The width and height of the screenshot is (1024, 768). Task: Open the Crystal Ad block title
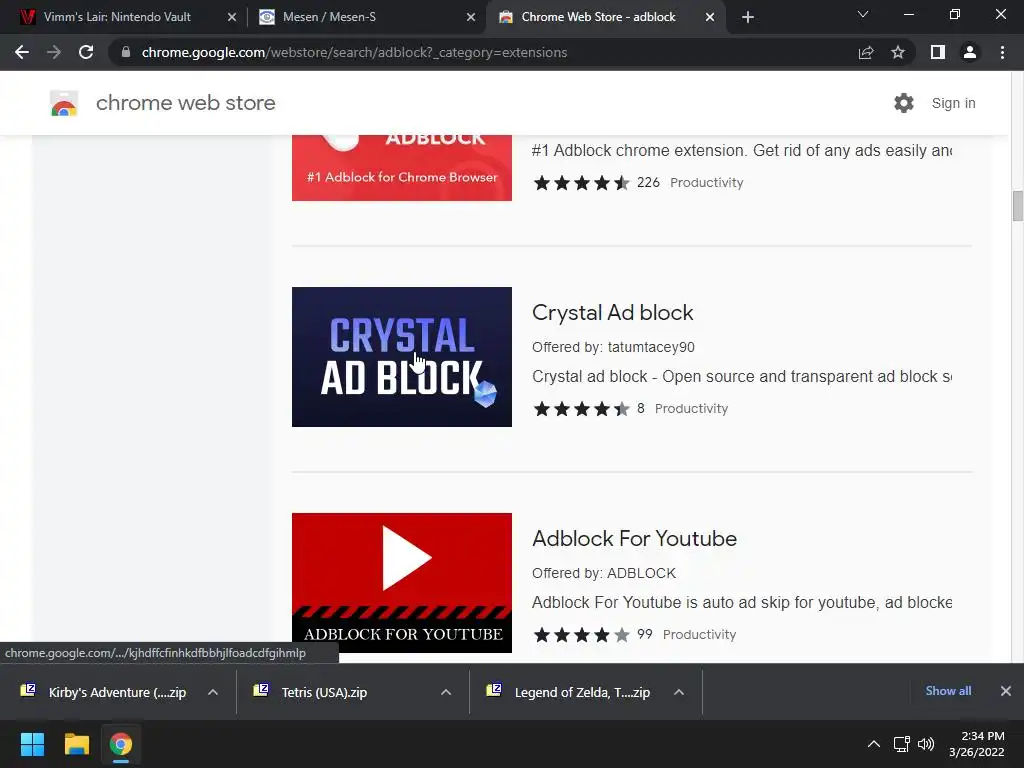613,313
